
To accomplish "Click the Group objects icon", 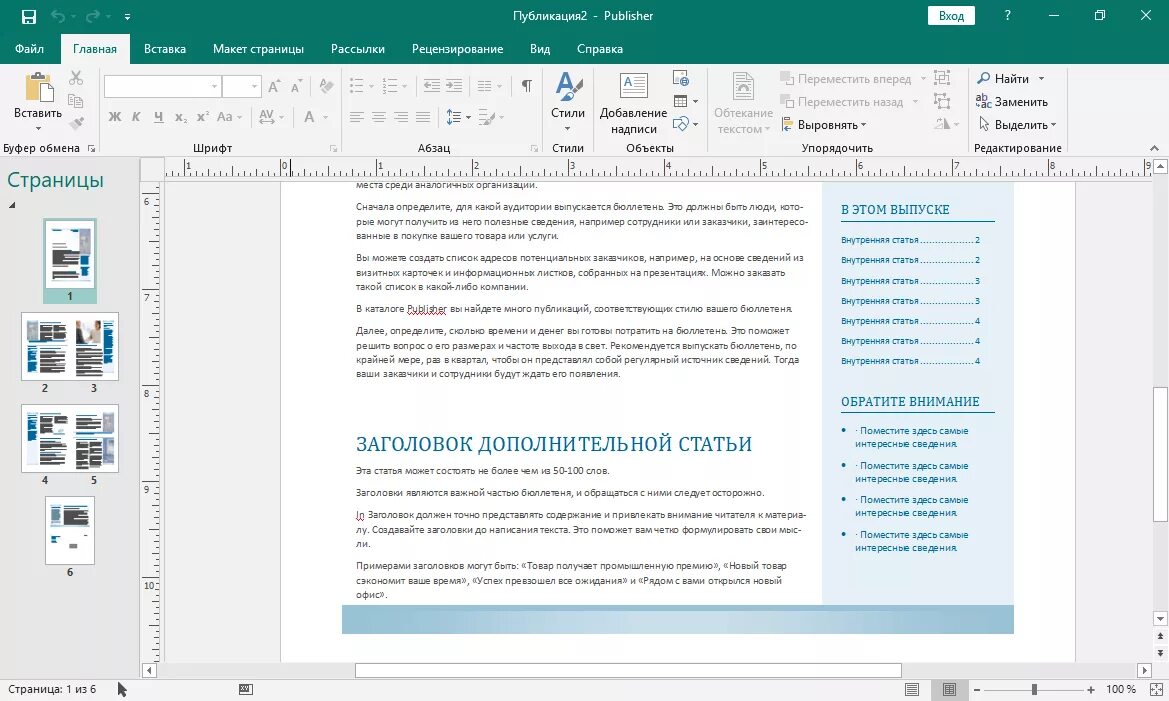I will tap(942, 78).
